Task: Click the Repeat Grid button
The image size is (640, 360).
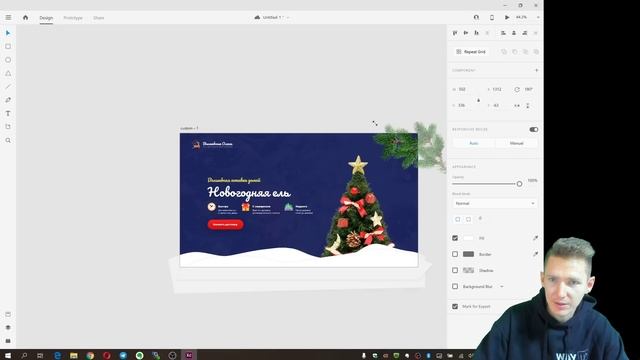Action: coord(471,52)
